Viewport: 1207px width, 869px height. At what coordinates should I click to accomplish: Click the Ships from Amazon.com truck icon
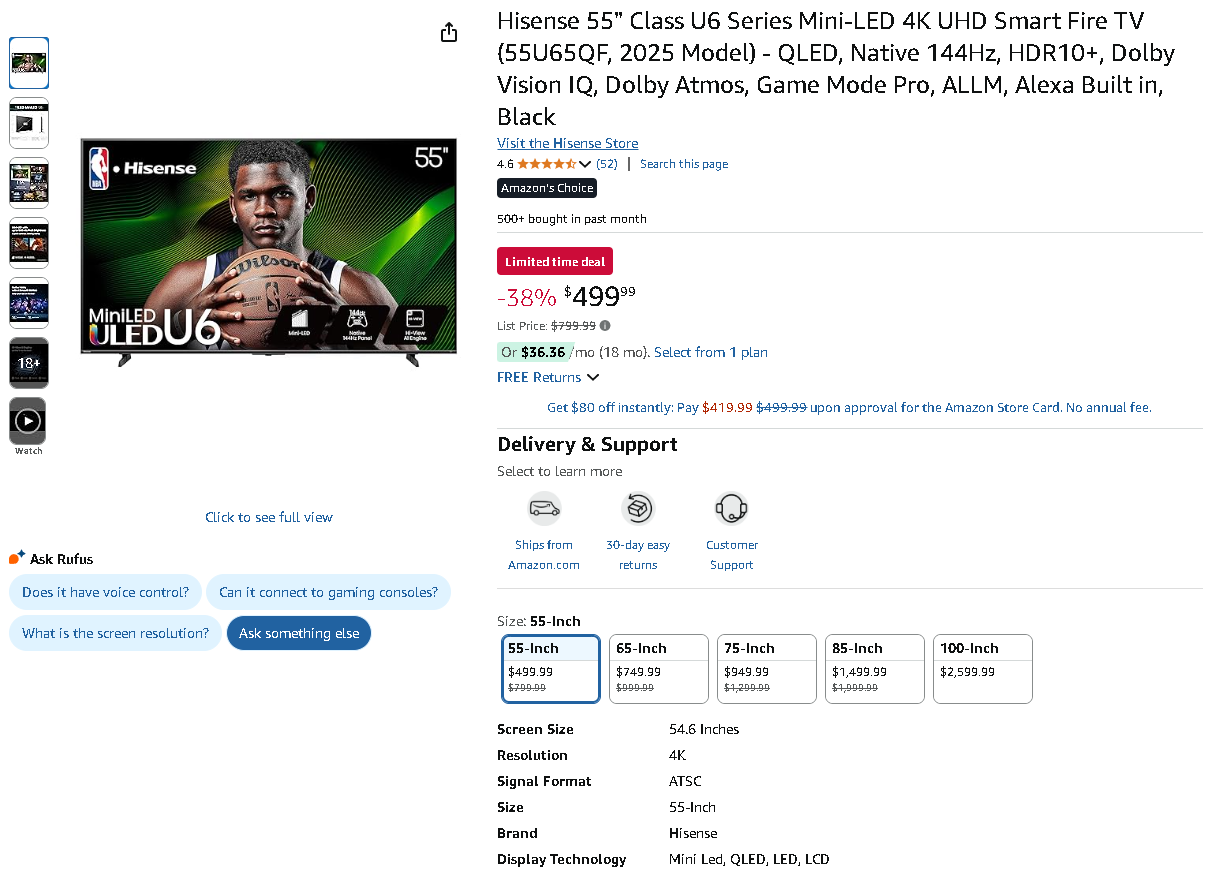[x=544, y=509]
